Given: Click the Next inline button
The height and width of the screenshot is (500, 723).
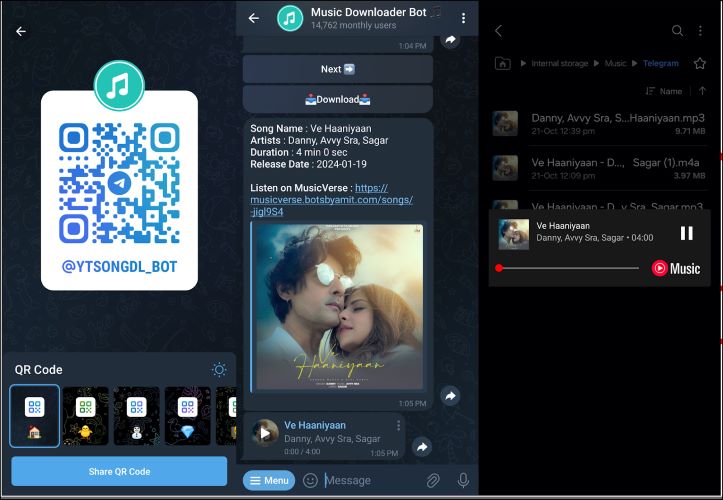Looking at the screenshot, I should click(x=338, y=69).
